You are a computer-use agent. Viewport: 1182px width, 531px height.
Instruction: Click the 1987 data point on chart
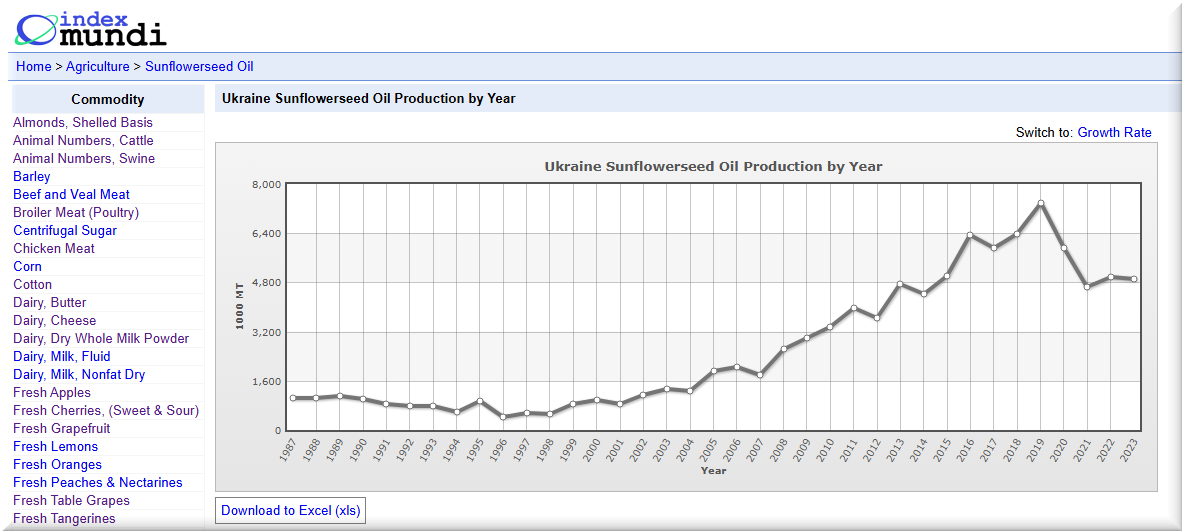[x=293, y=398]
